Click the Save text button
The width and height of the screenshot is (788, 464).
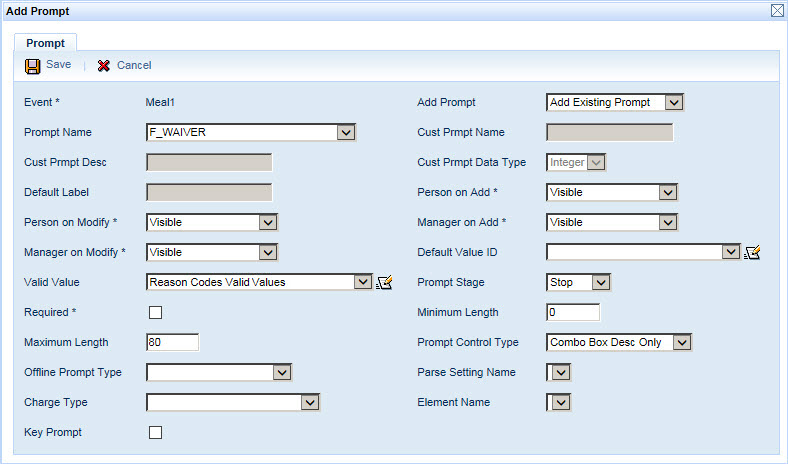tap(58, 65)
